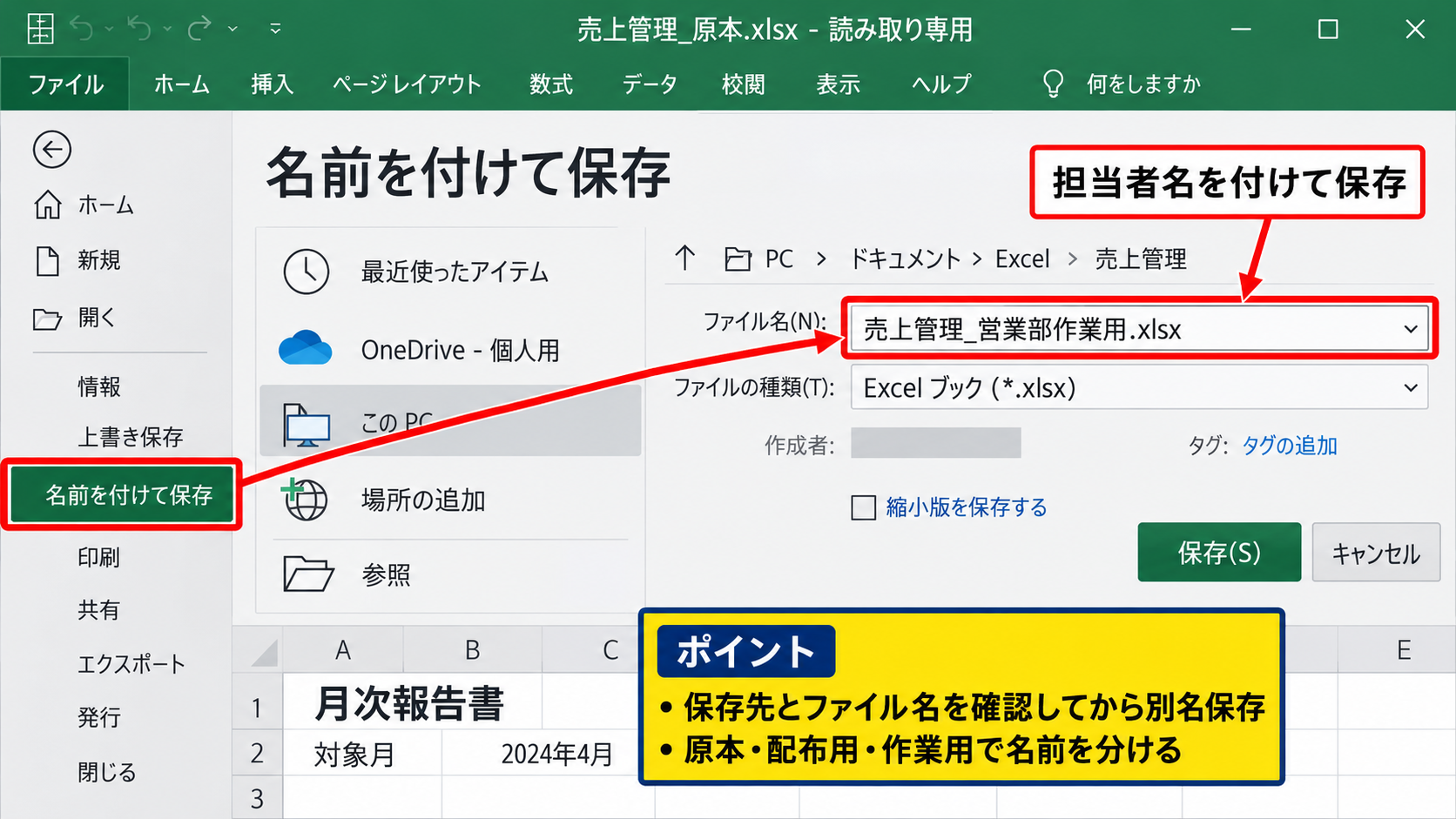Click the clock icon for recent items

pos(307,272)
